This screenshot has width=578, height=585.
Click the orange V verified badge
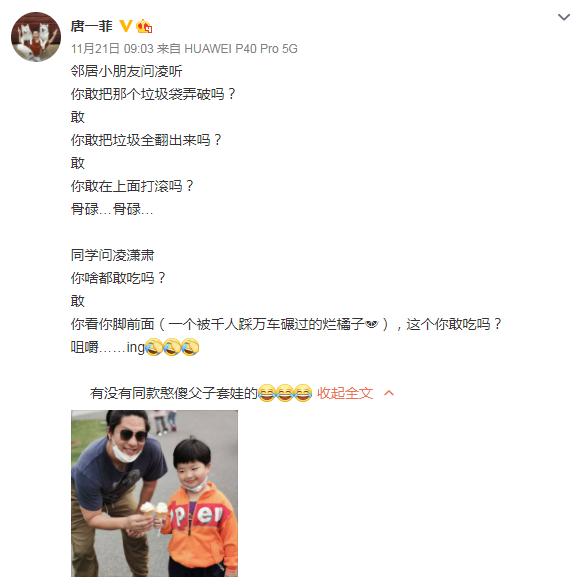click(126, 26)
